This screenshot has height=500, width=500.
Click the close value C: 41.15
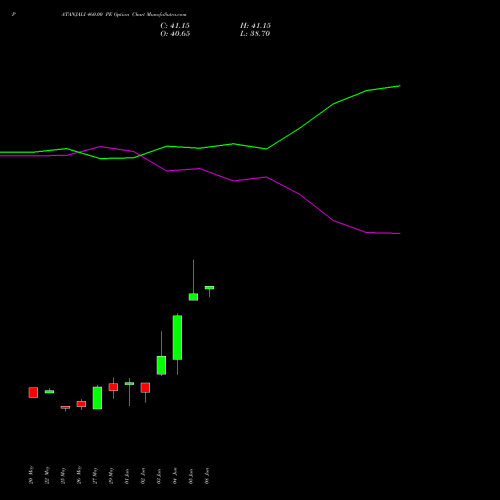175,26
